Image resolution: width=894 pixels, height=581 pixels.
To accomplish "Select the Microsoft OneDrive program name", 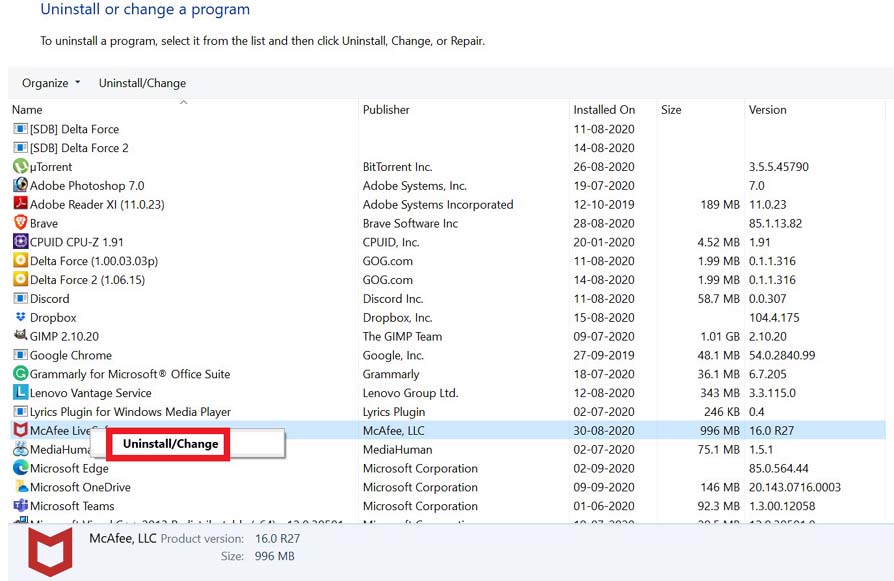I will 80,487.
